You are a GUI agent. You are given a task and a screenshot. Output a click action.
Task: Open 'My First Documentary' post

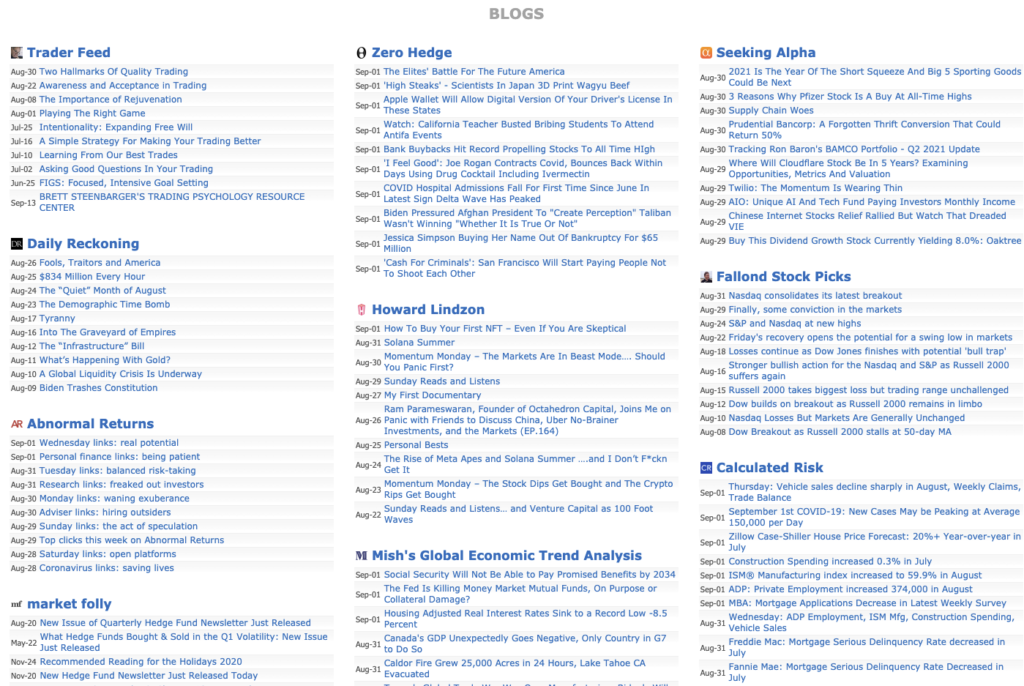(x=432, y=395)
